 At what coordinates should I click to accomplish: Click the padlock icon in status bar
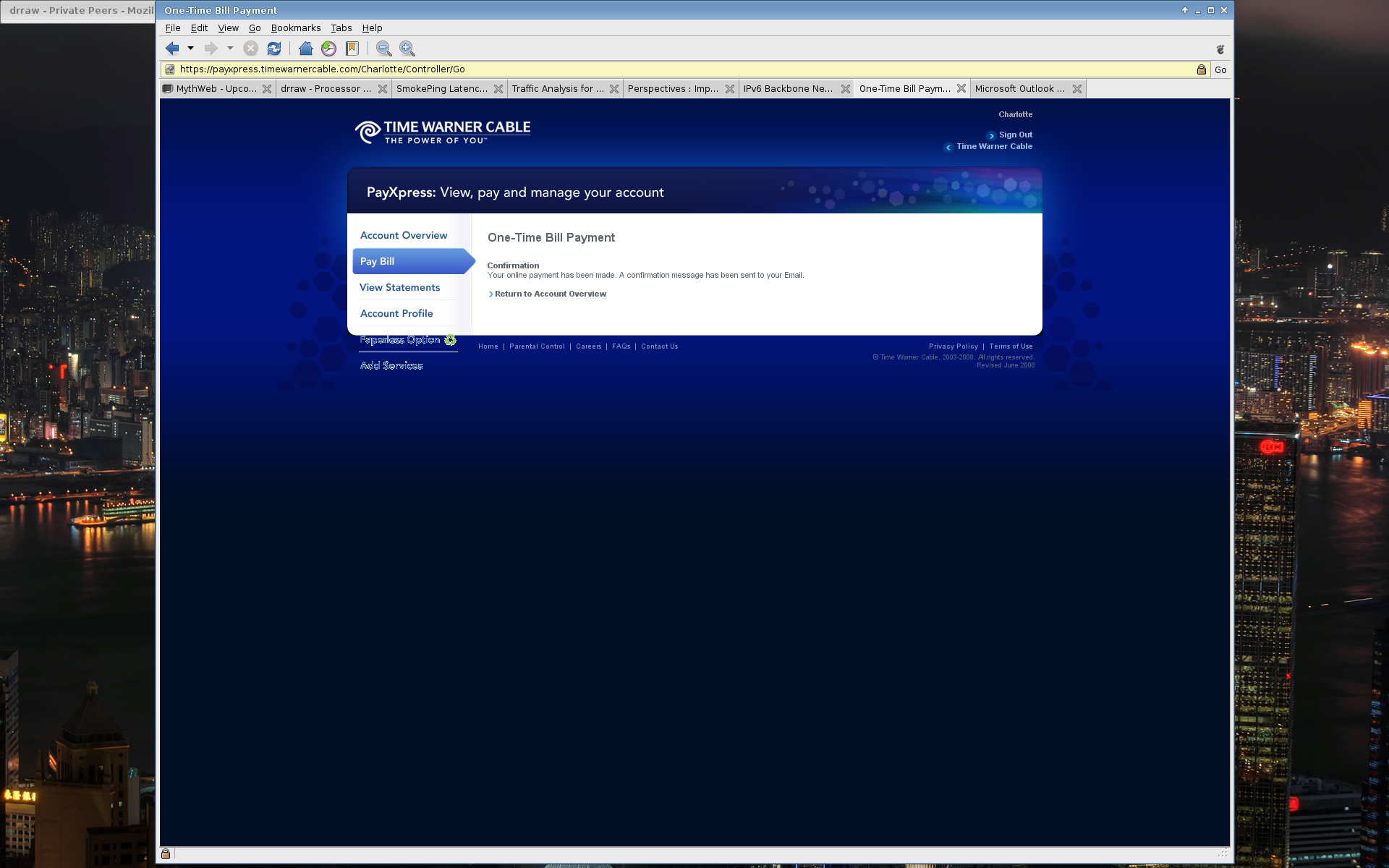click(x=166, y=854)
